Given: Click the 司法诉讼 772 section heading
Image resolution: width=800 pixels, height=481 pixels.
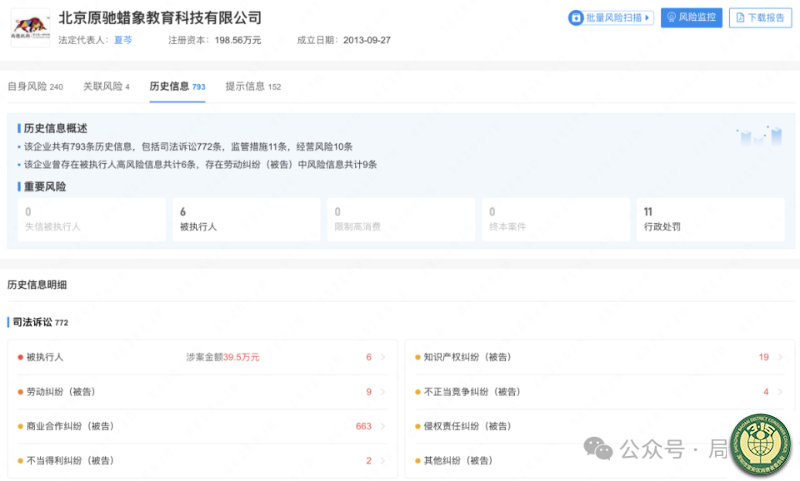Looking at the screenshot, I should (x=40, y=322).
